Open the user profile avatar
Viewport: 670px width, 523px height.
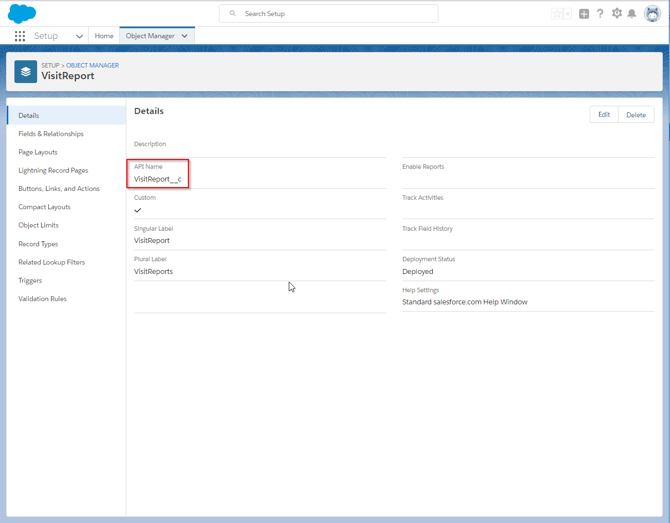pyautogui.click(x=652, y=14)
